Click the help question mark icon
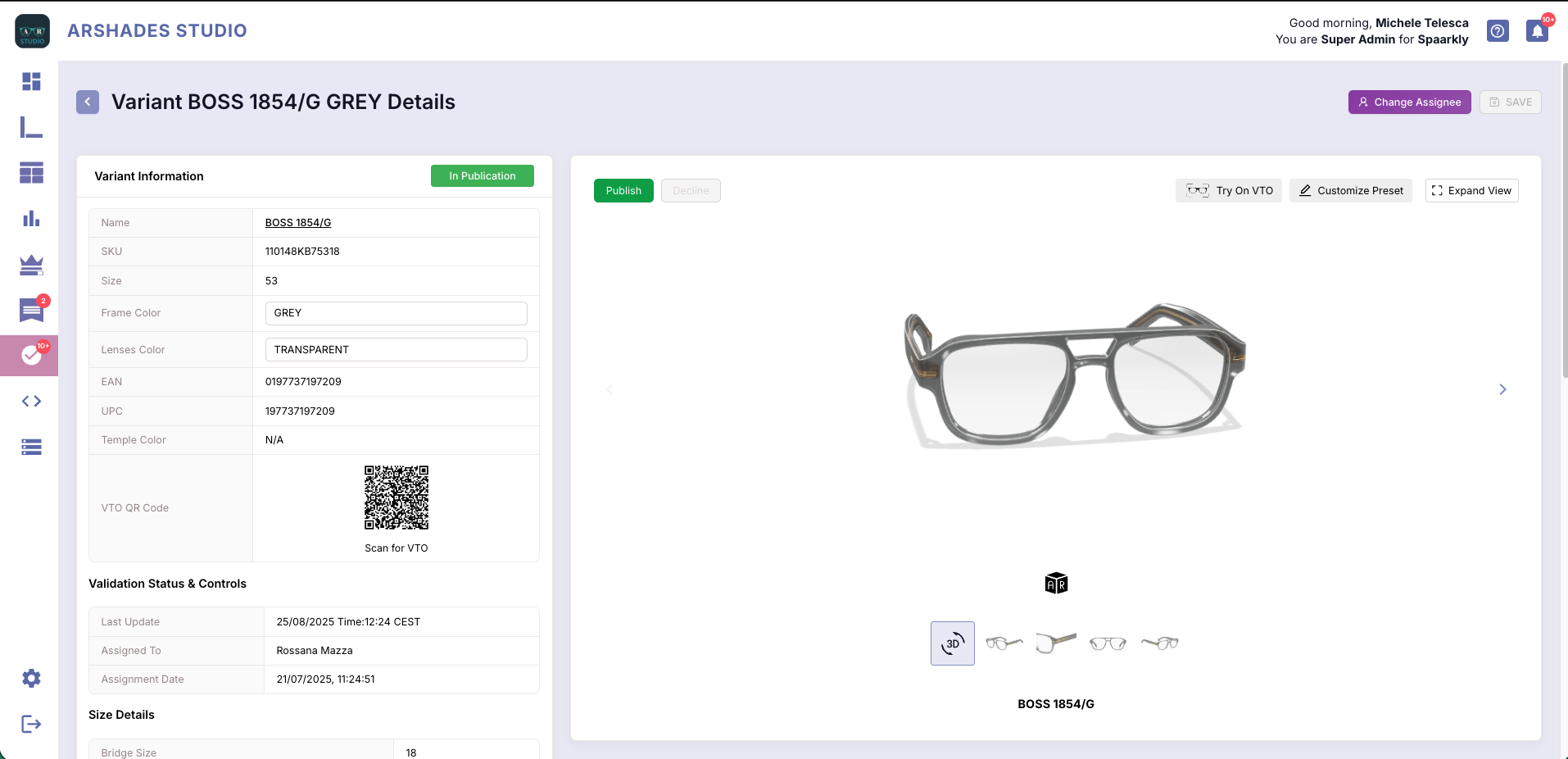 (1498, 31)
